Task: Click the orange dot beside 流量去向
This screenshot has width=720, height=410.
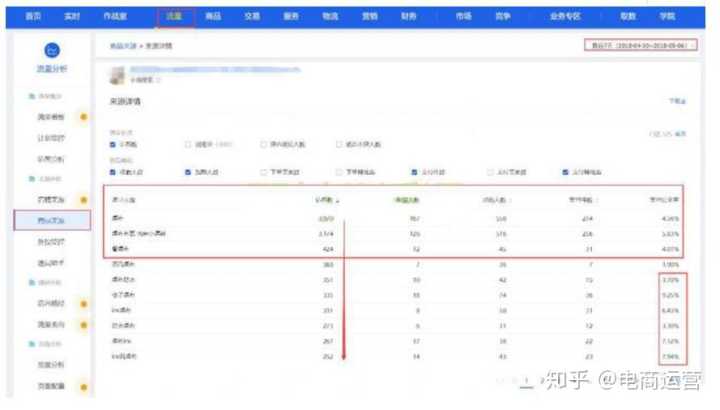Action: click(84, 325)
